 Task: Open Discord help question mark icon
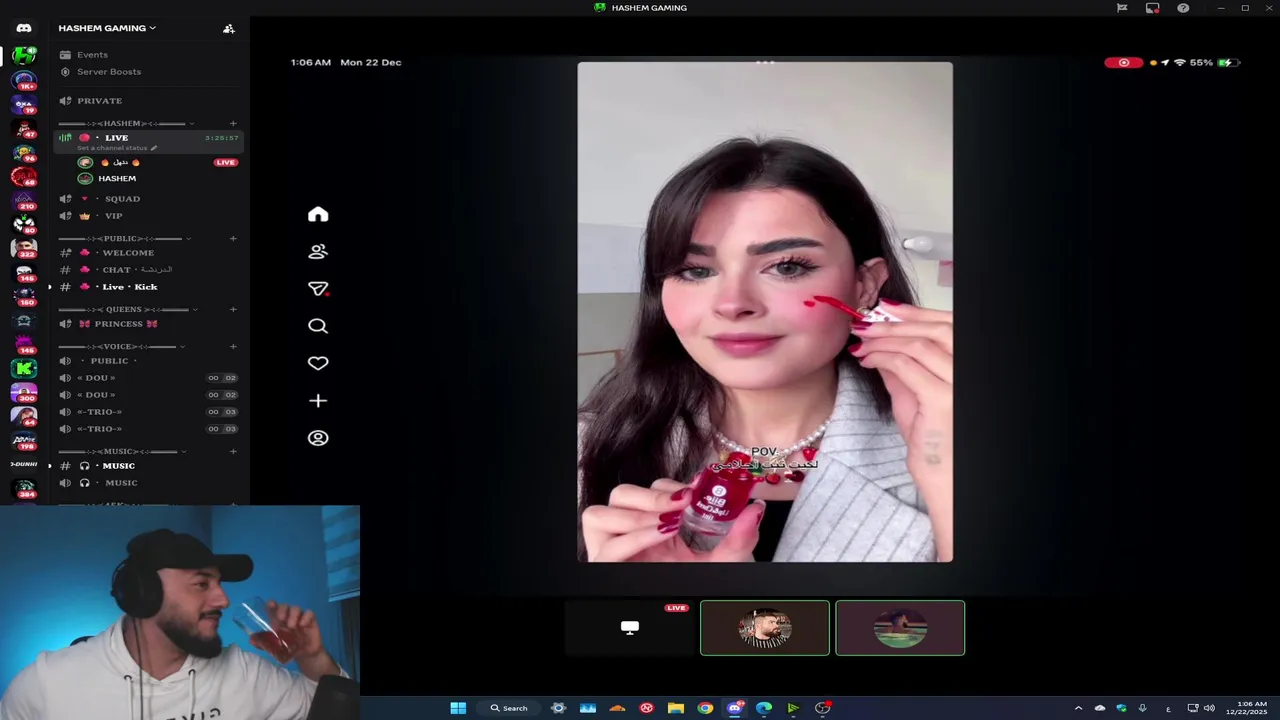(1183, 8)
